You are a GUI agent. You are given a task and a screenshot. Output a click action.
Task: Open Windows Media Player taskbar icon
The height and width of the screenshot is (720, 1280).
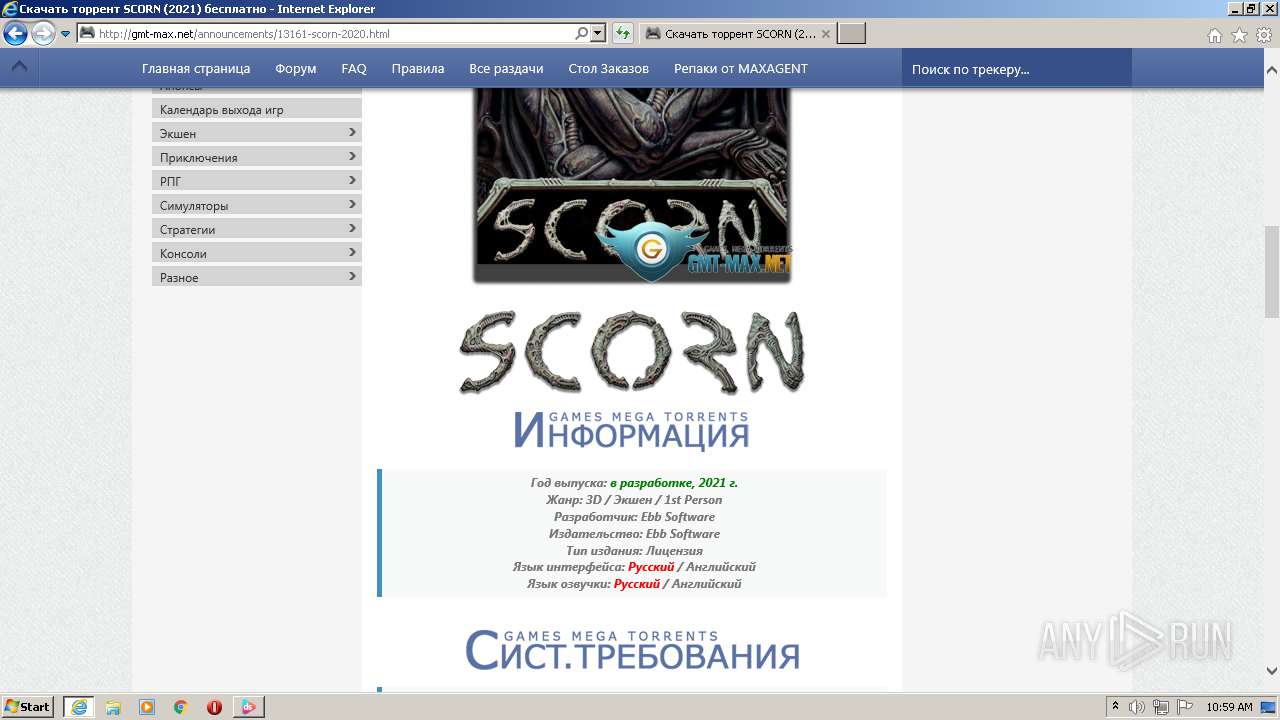click(x=147, y=707)
